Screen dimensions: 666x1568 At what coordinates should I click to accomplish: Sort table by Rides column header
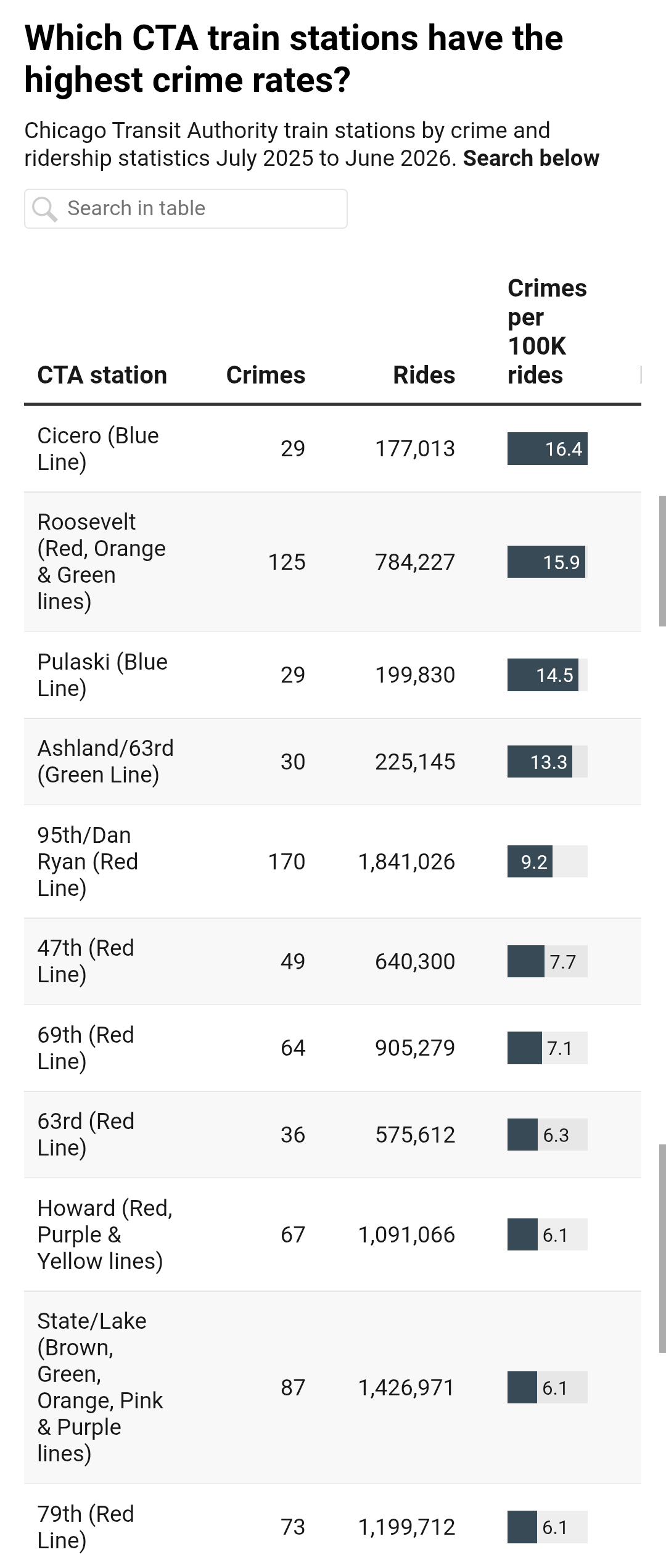click(x=424, y=375)
